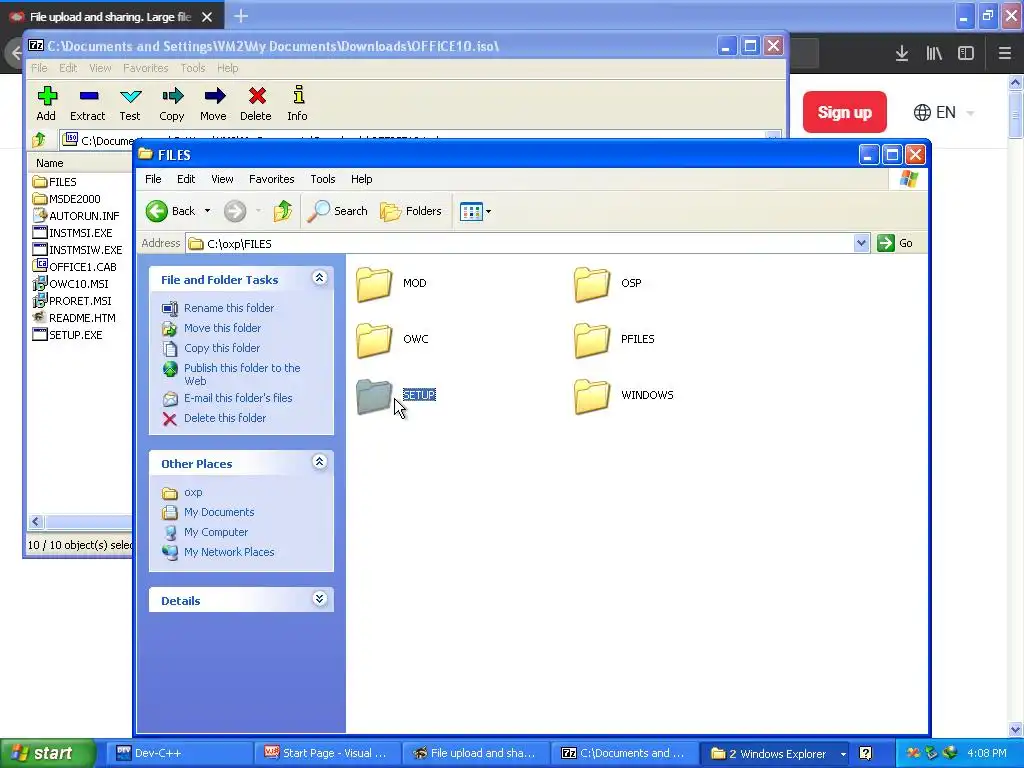
Task: Open the View menu in FILES window
Action: [x=222, y=179]
